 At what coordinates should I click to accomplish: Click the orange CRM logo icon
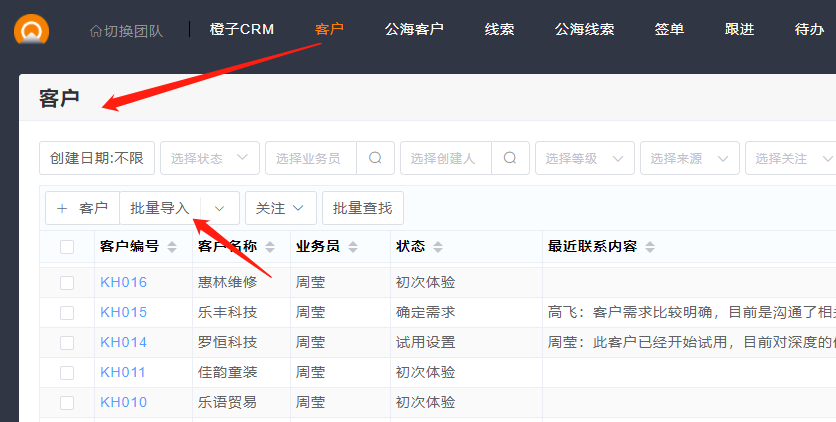pos(32,29)
